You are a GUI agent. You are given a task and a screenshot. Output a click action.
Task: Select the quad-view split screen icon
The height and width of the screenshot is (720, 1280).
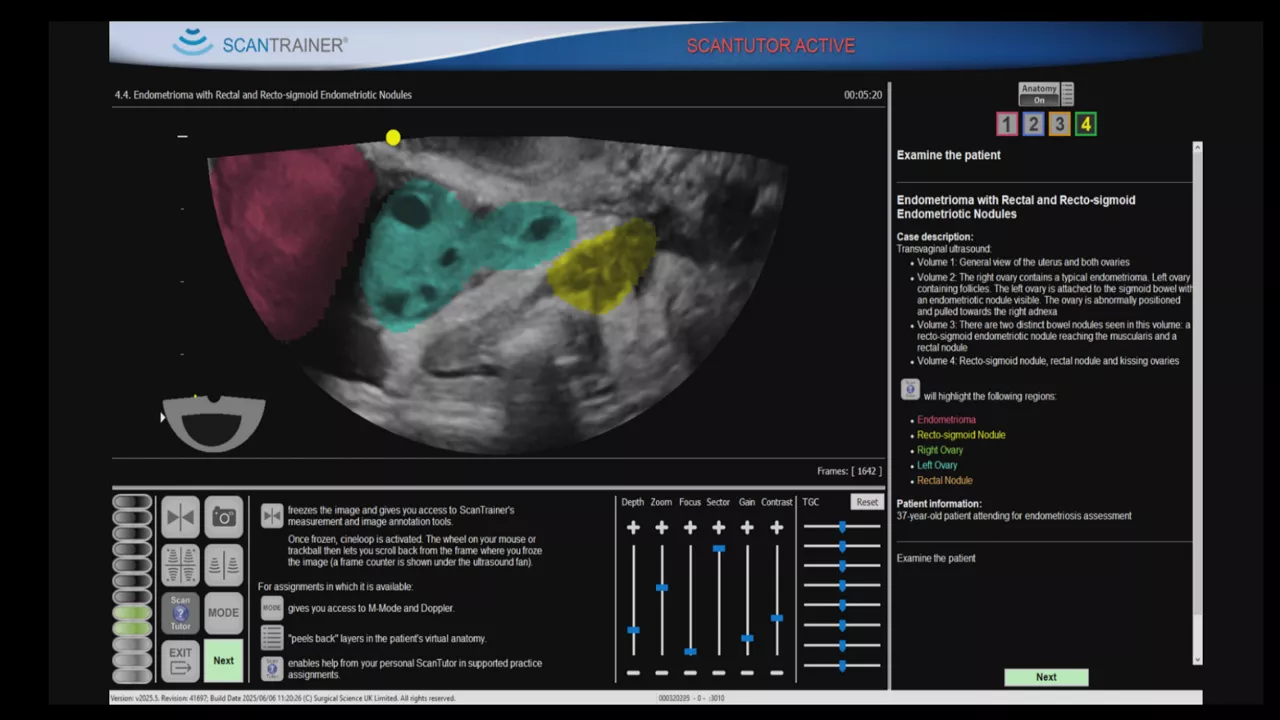181,565
